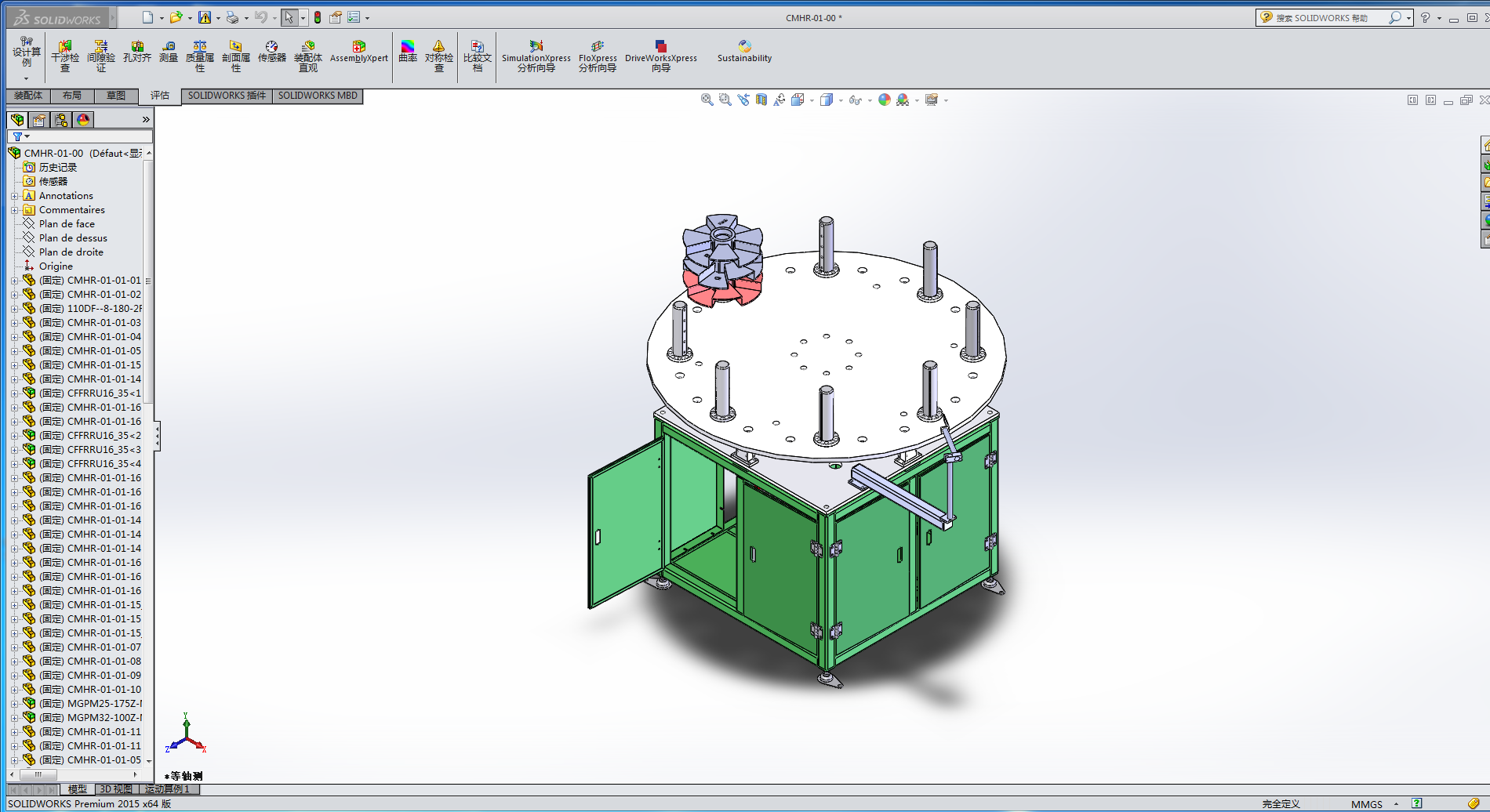Open 质量属性 mass properties
Viewport: 1490px width, 812px height.
200,56
